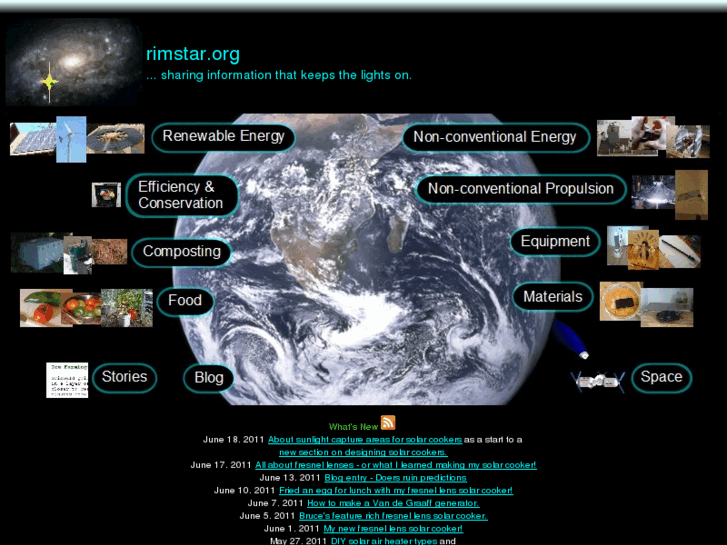Open the Stories section
Screen dimensions: 727x545
pyautogui.click(x=124, y=378)
